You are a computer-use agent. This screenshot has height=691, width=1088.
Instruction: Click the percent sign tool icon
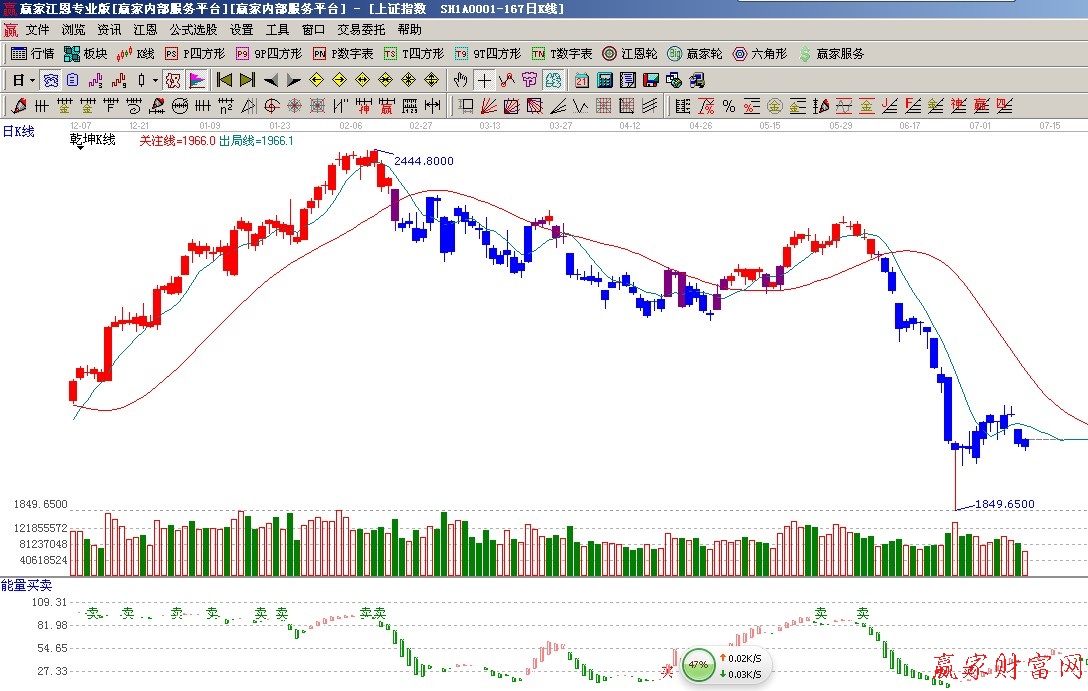[x=728, y=106]
